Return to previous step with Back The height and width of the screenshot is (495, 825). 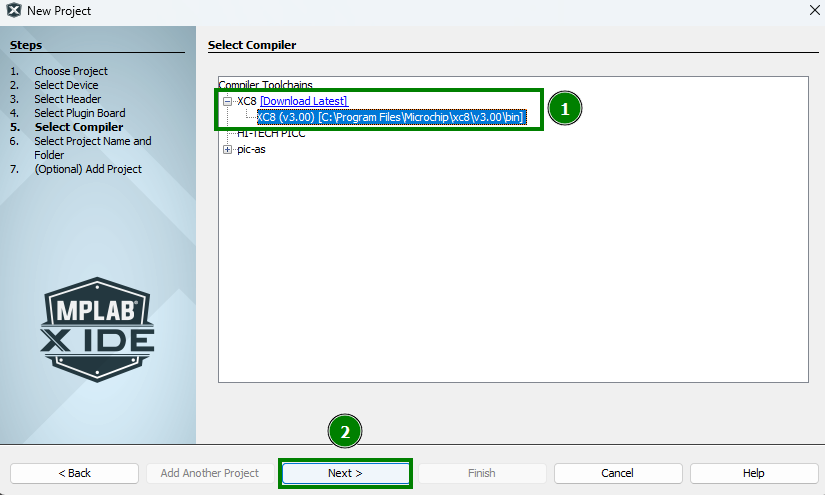pos(74,473)
